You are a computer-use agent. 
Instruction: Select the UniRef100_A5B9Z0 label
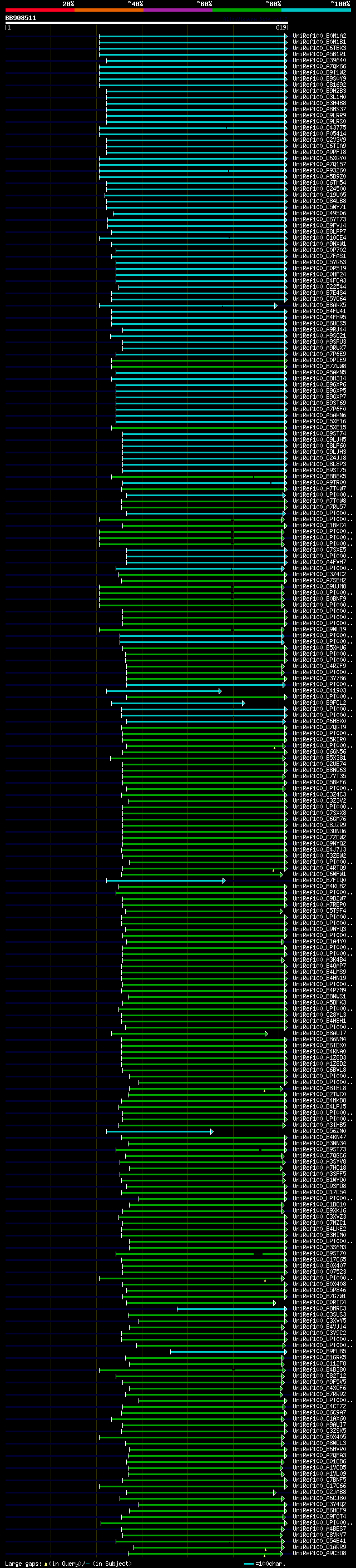(x=319, y=176)
